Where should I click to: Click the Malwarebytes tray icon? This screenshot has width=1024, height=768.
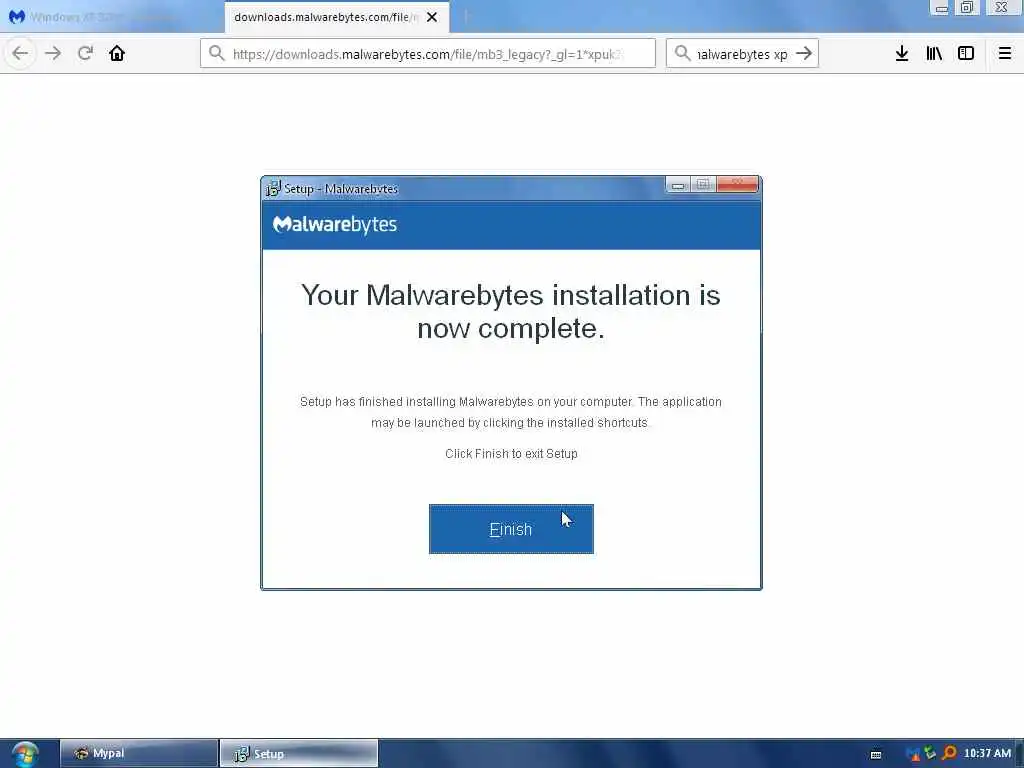(x=913, y=754)
